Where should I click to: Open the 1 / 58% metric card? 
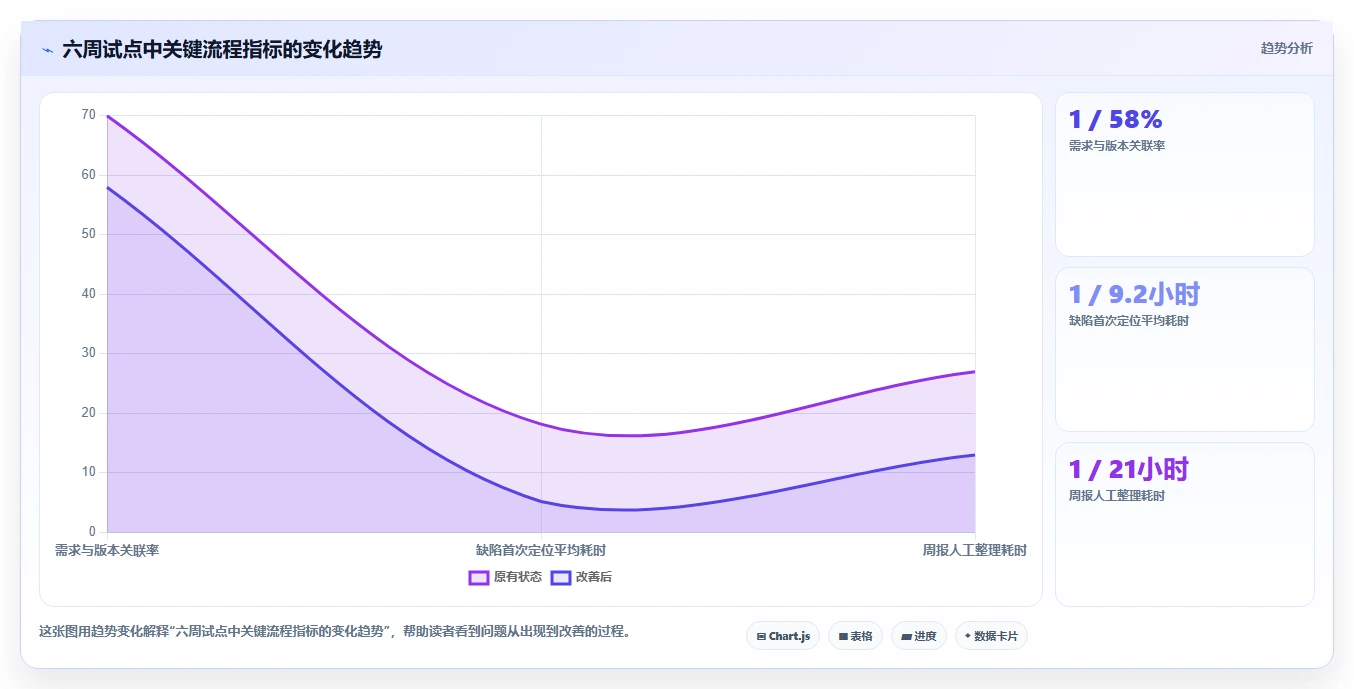tap(1185, 174)
